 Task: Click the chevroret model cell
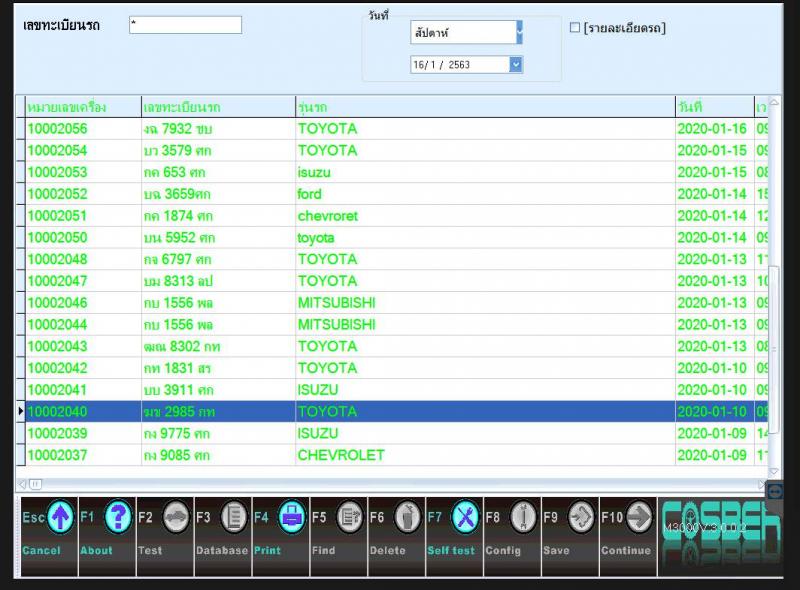point(485,216)
